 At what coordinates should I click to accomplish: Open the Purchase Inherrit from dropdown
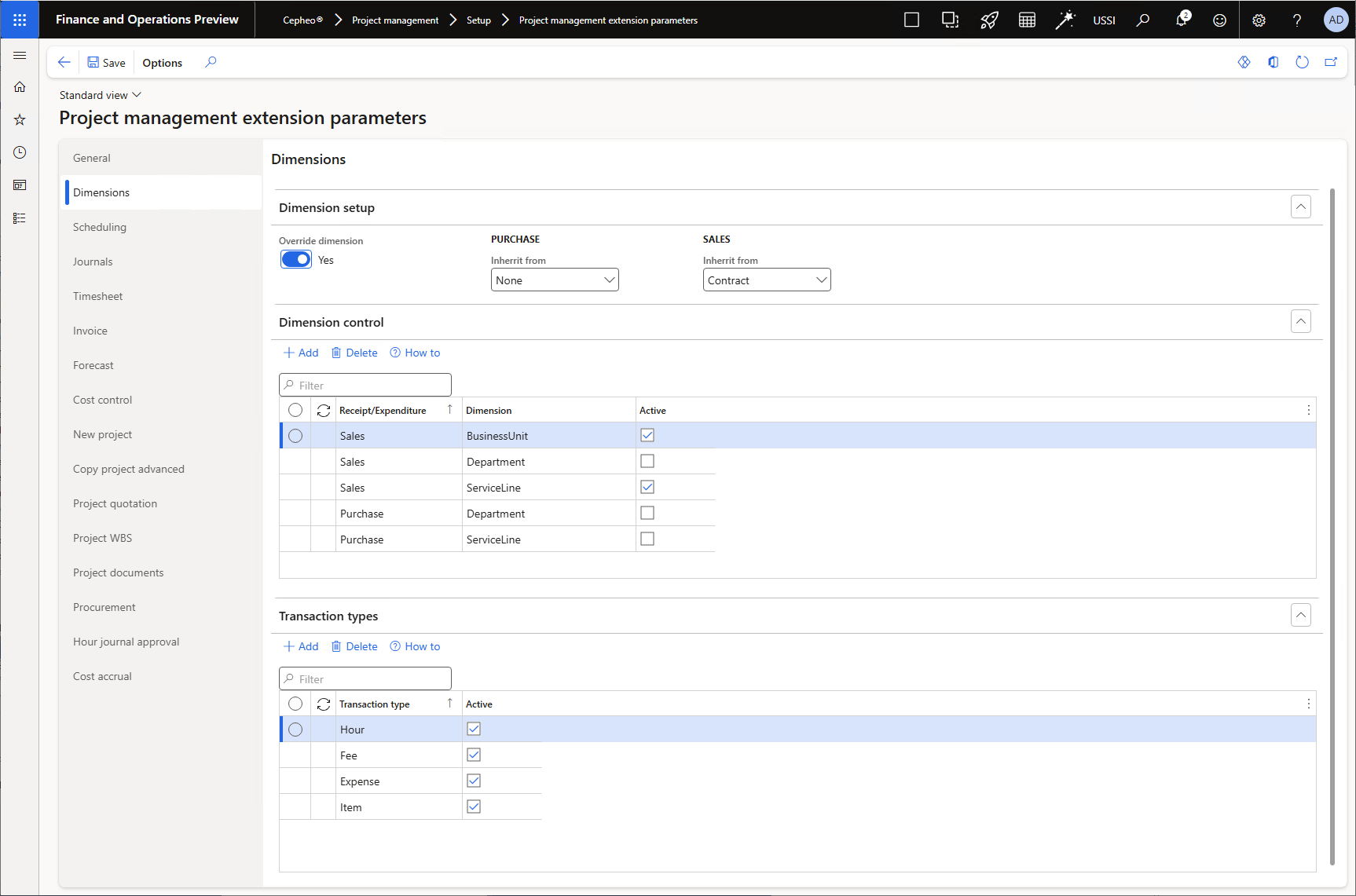pyautogui.click(x=555, y=280)
